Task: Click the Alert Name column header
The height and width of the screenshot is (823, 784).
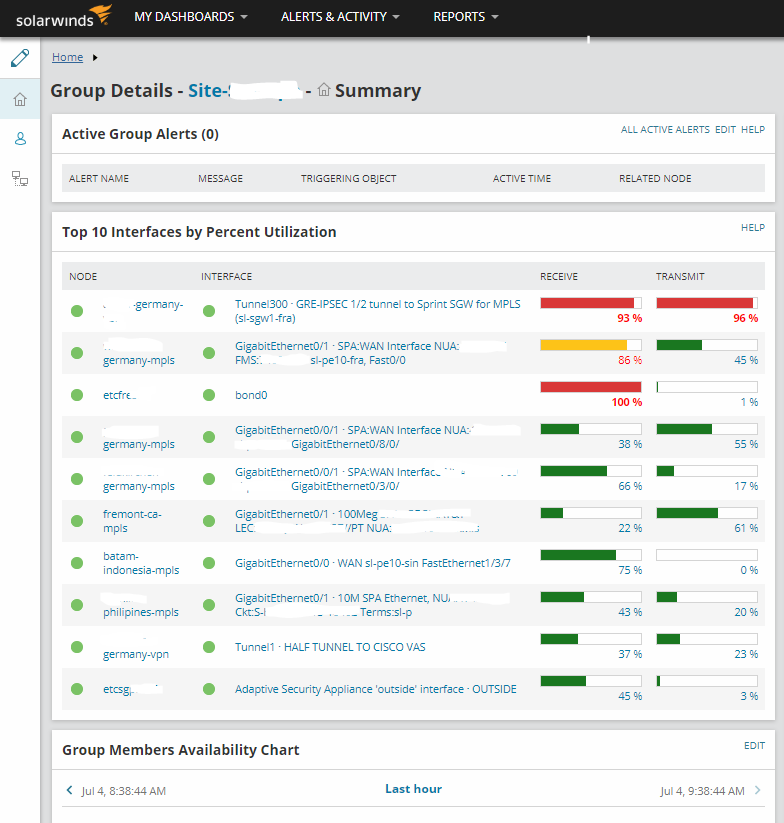Action: [x=99, y=178]
